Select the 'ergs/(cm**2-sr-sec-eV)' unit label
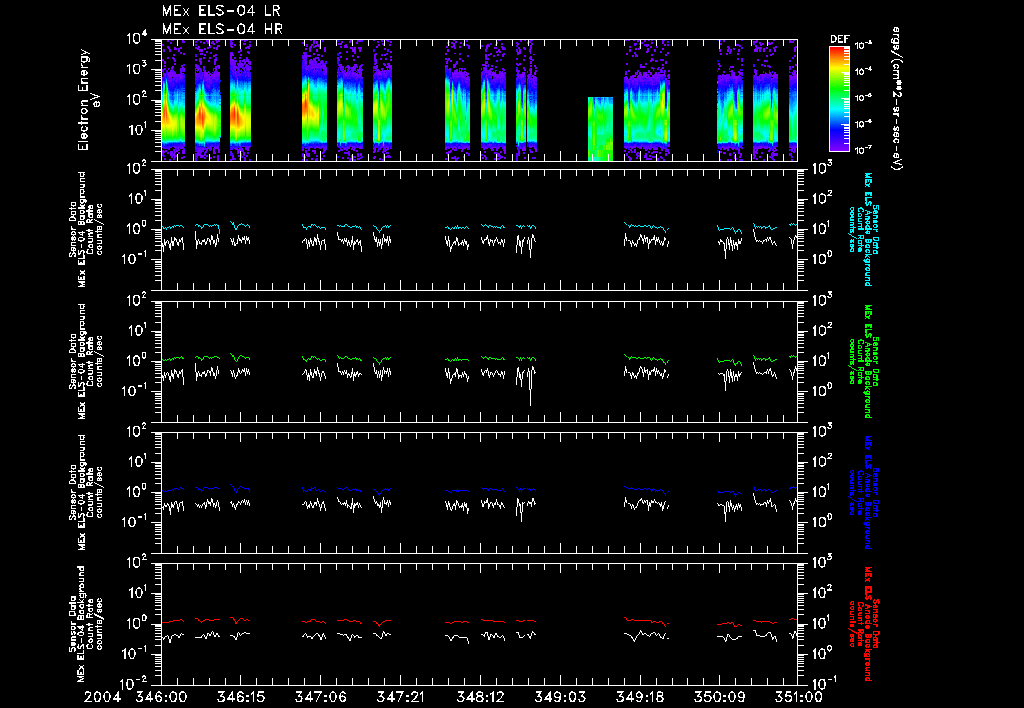Viewport: 1024px width, 708px height. [896, 99]
